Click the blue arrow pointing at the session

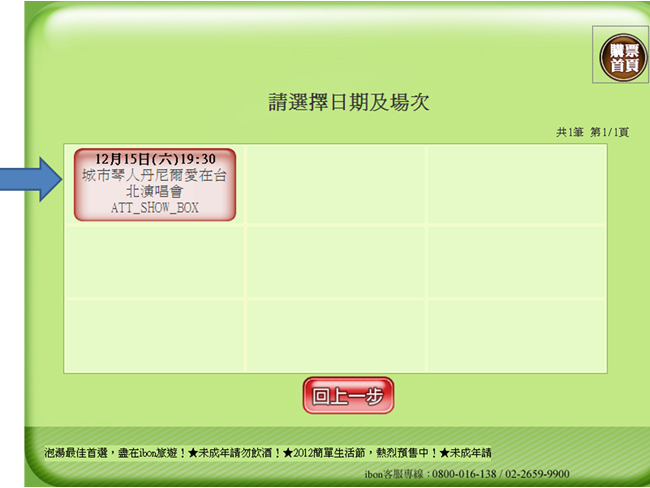point(32,181)
